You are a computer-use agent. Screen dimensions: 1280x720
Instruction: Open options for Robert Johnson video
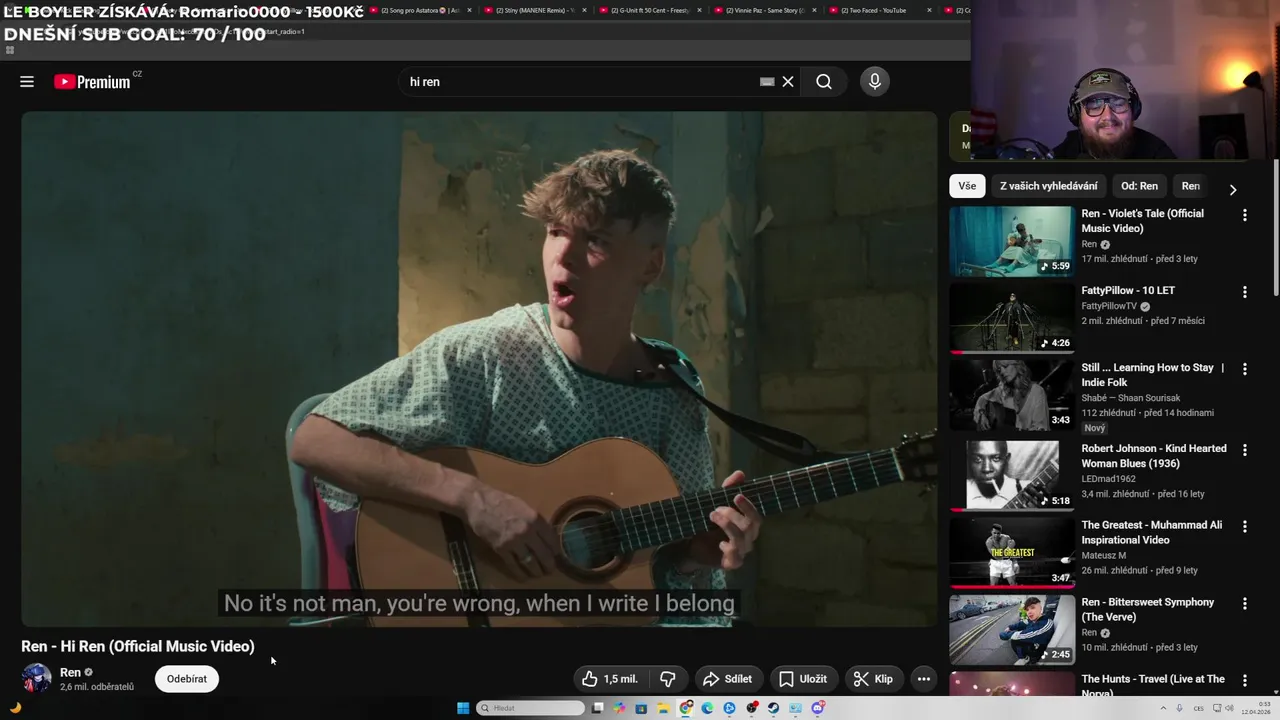pos(1245,450)
